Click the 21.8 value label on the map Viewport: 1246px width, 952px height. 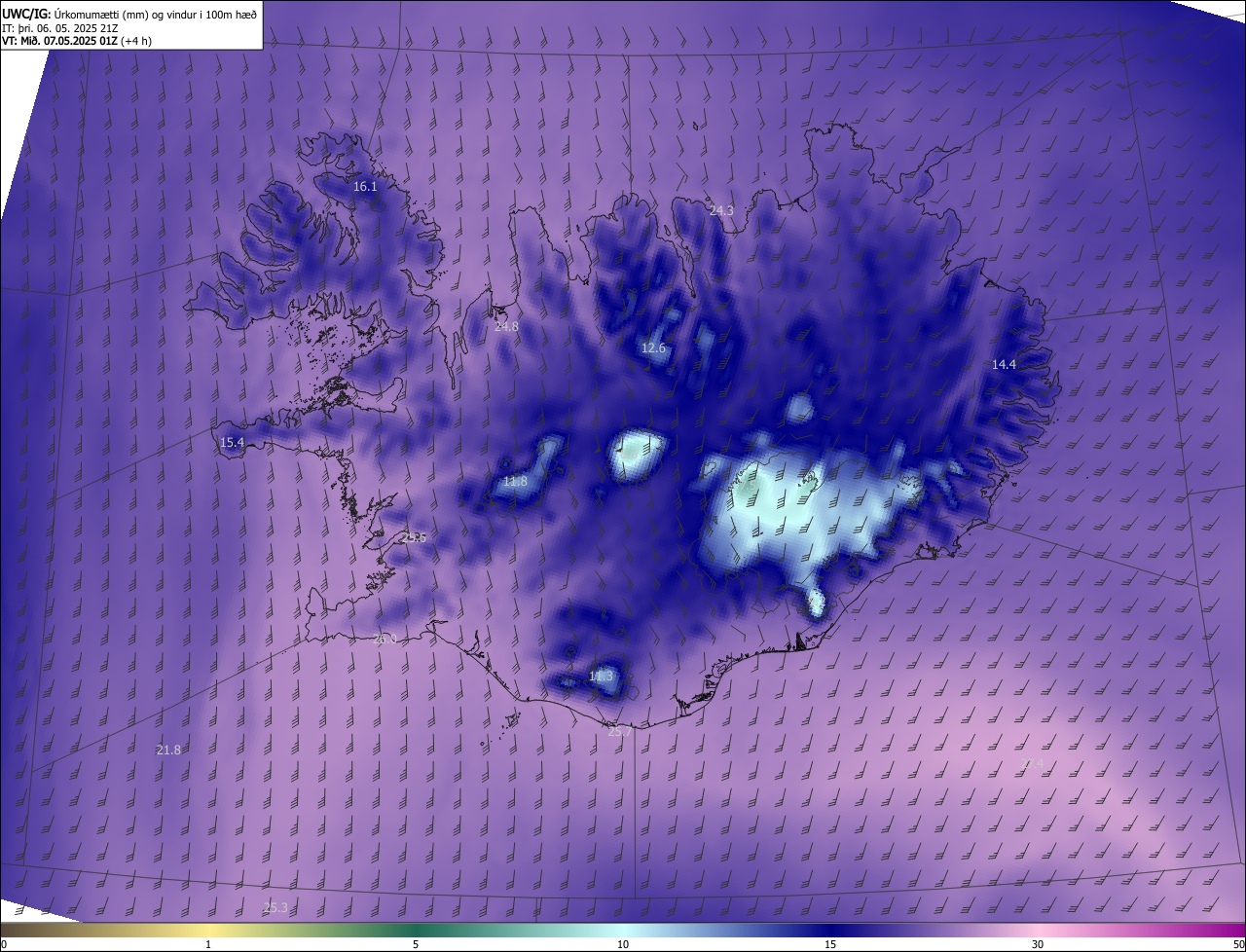tap(168, 751)
